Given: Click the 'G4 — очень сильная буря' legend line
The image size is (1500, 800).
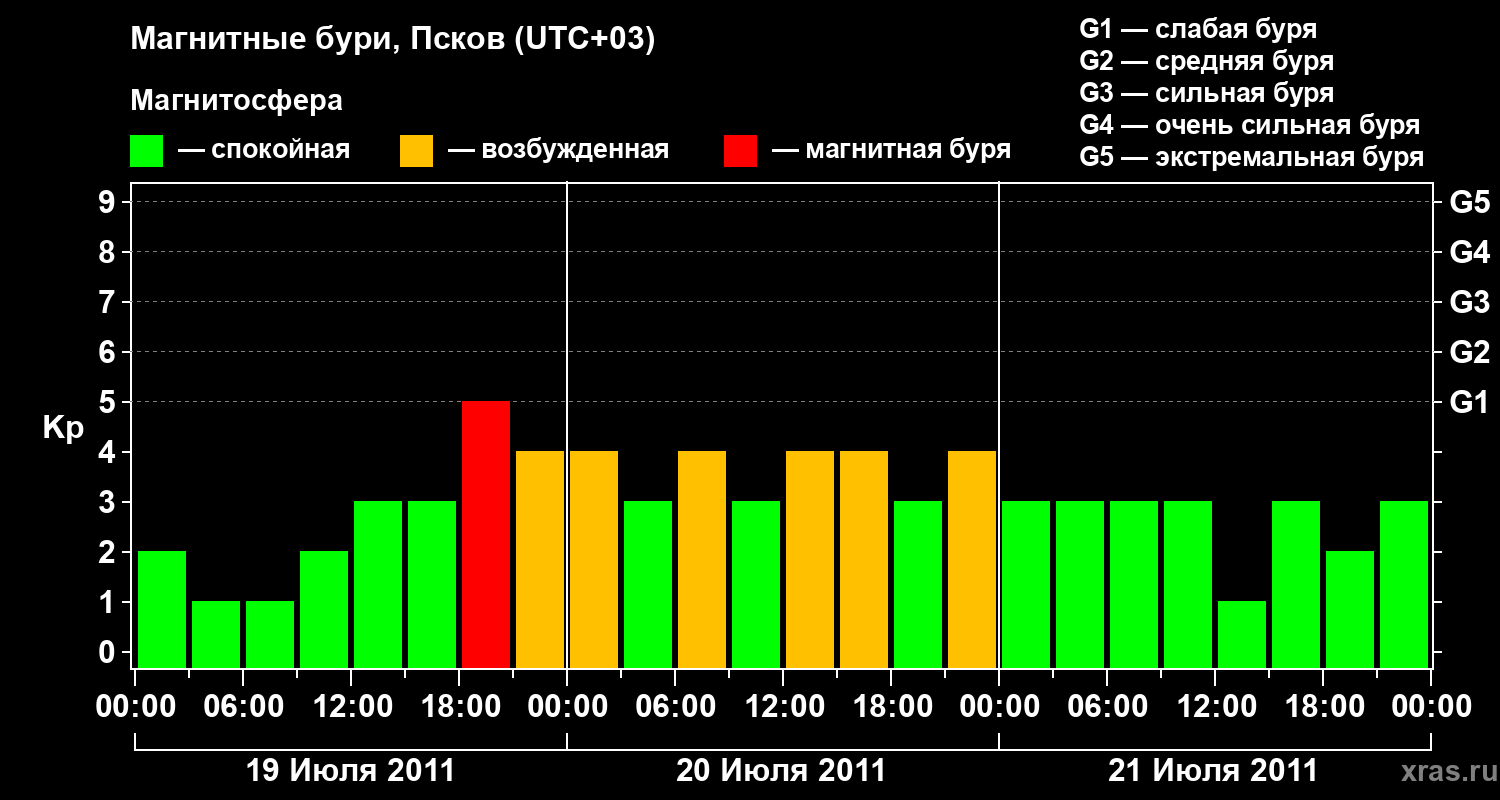Looking at the screenshot, I should [x=1250, y=125].
